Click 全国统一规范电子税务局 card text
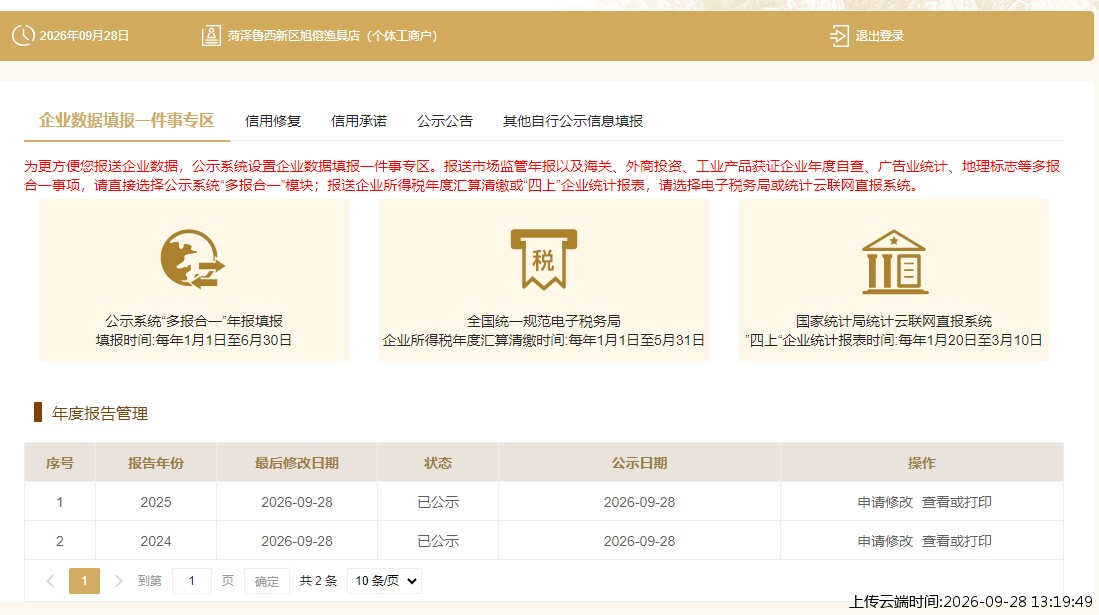The image size is (1099, 615). [544, 321]
